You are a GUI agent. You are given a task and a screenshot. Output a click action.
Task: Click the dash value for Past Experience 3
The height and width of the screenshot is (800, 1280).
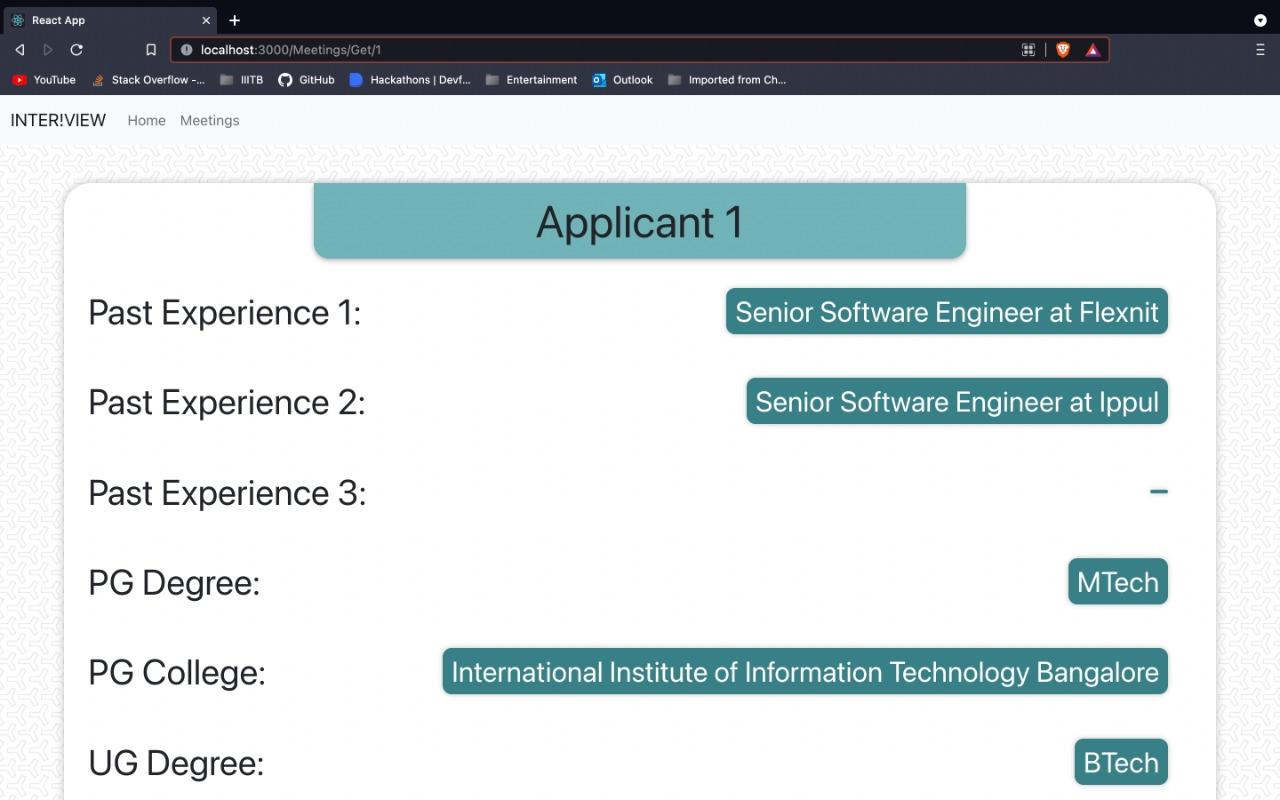coord(1159,492)
